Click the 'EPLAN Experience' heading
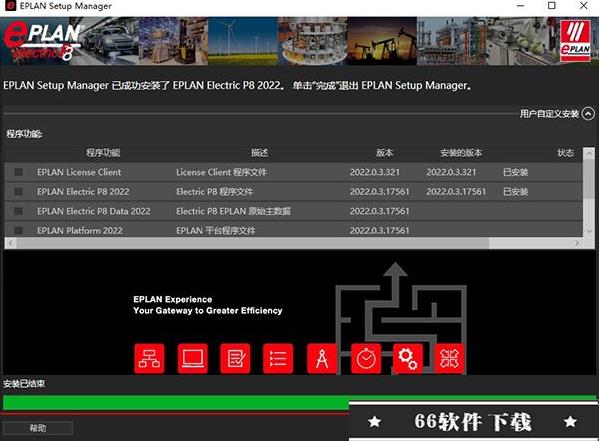Screen dimensions: 599x441 (x=173, y=299)
